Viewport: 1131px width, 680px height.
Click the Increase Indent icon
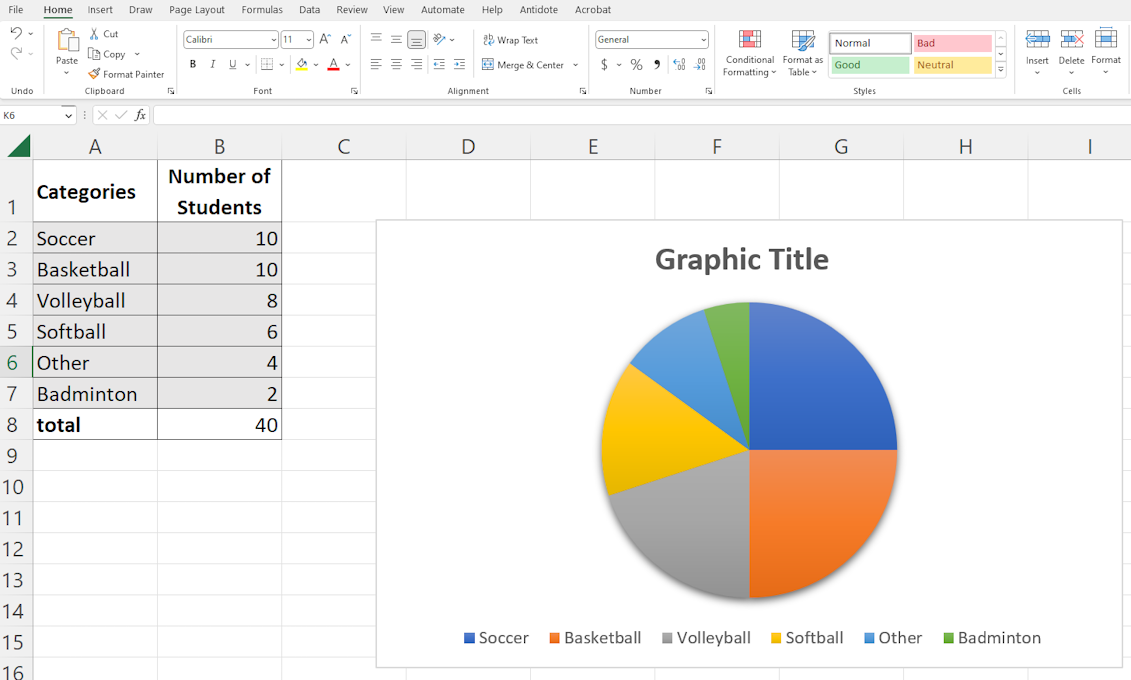click(x=459, y=65)
